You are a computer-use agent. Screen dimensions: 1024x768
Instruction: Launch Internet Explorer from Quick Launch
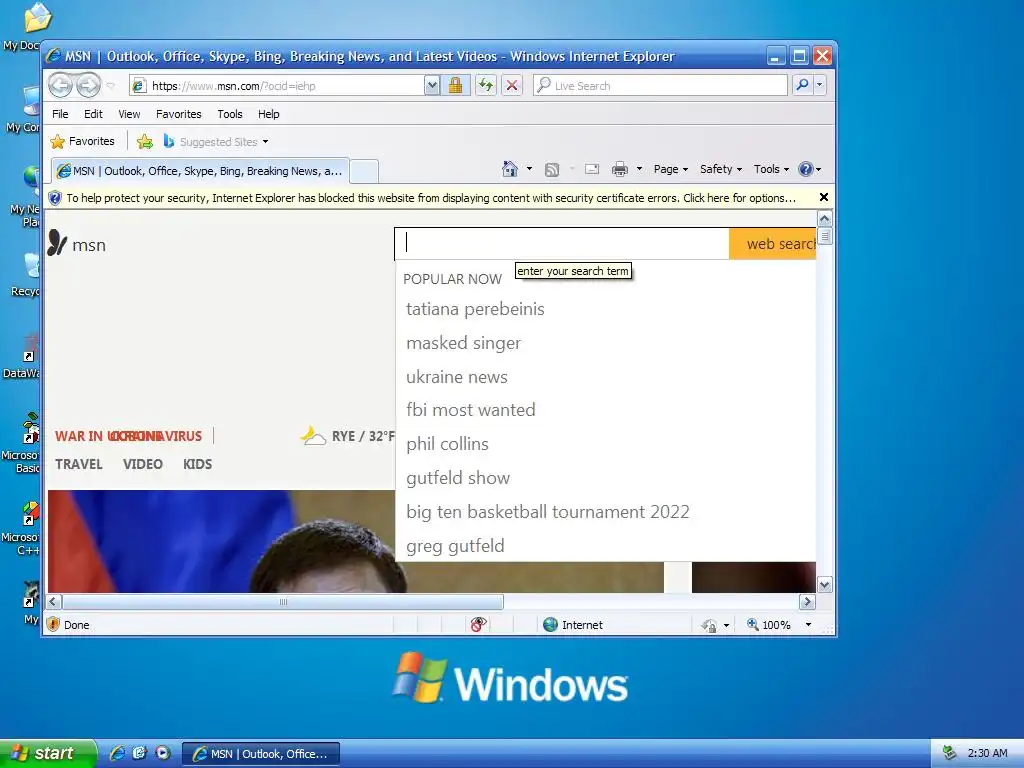117,753
